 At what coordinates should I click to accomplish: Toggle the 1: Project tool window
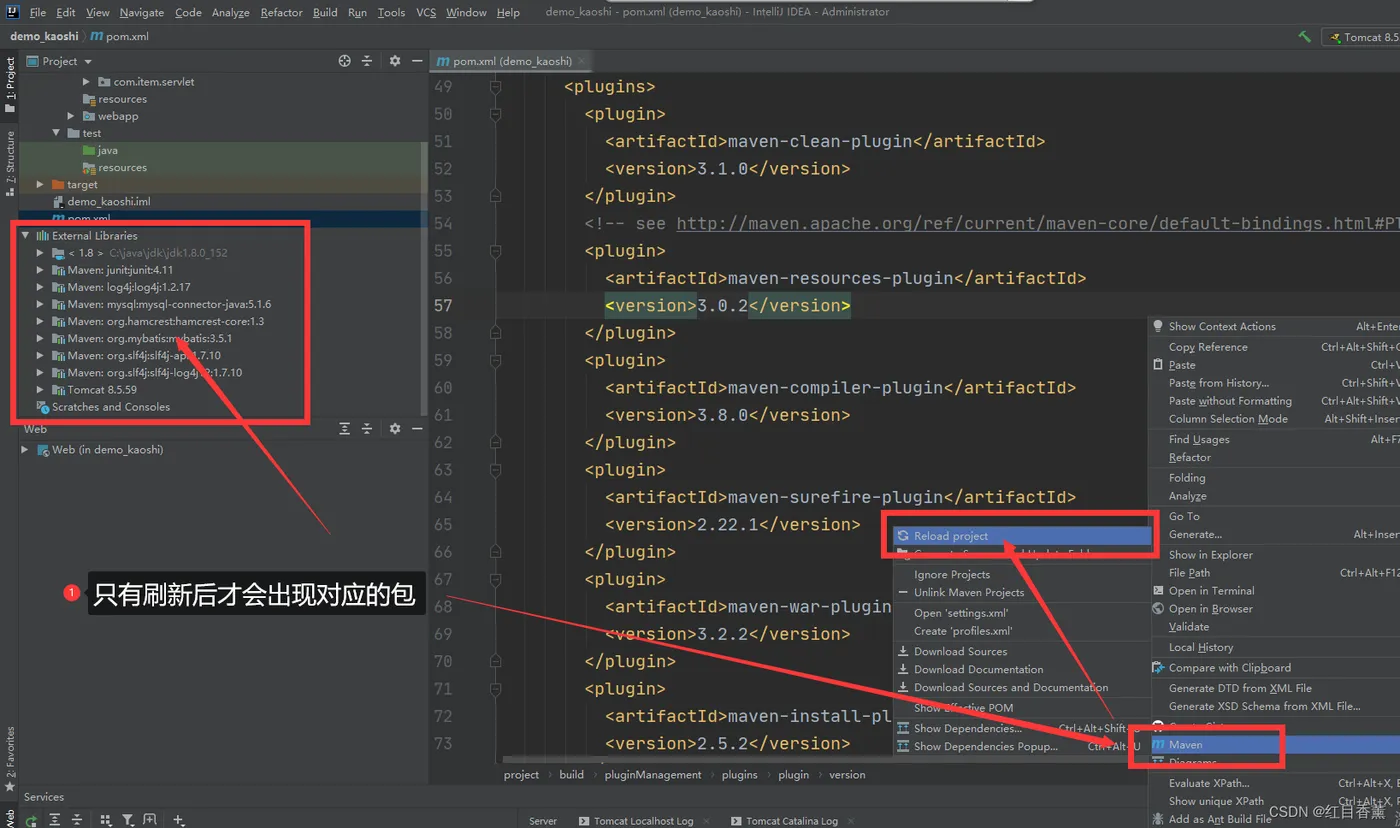(x=10, y=84)
